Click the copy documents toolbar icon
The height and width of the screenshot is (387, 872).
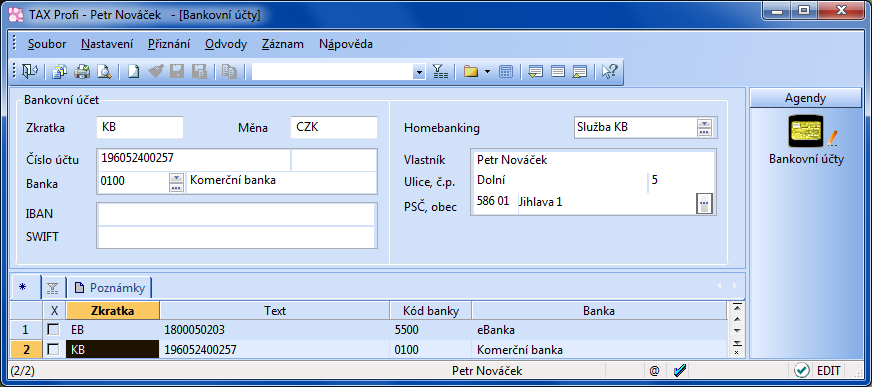[x=60, y=72]
